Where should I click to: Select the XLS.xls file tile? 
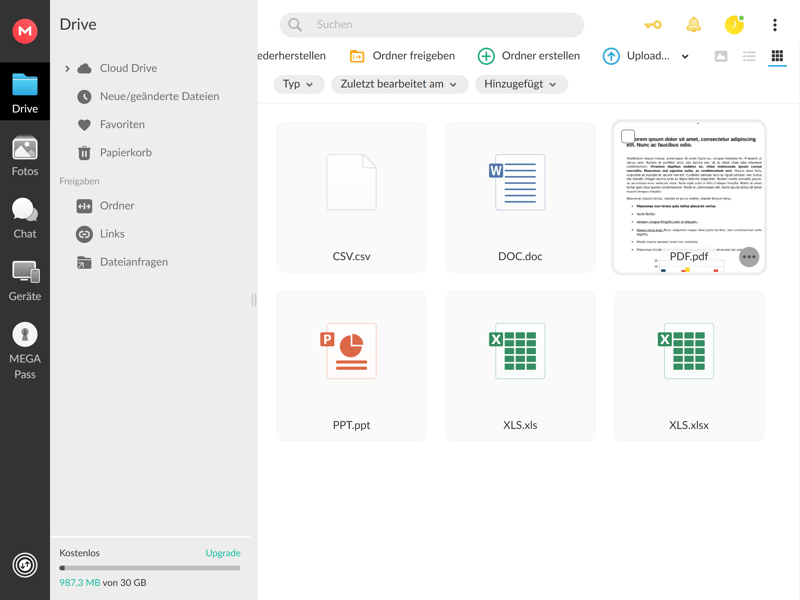[520, 366]
